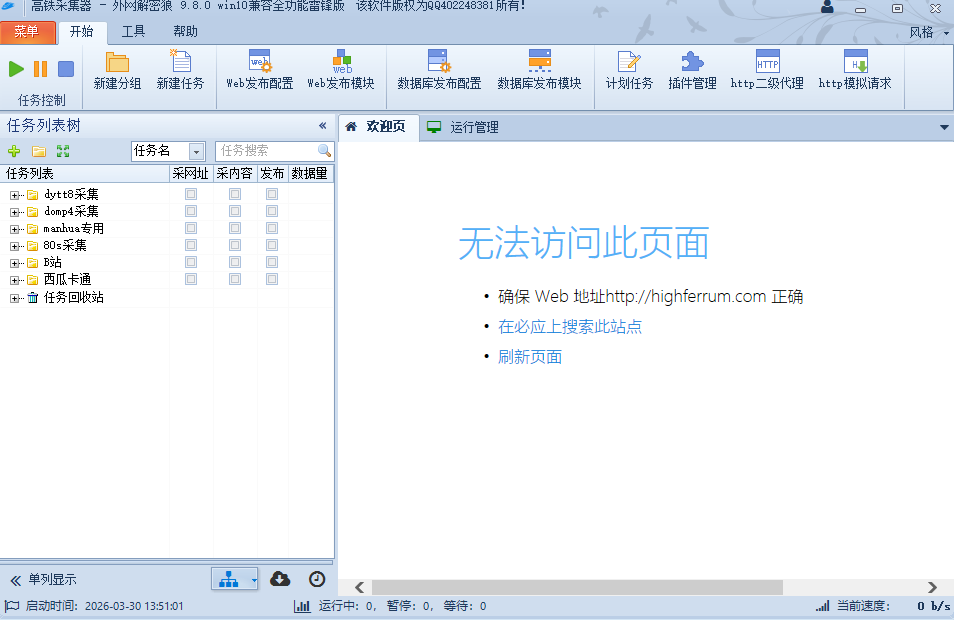
Task: Toggle 发布 checkbox for 西瓜卡通
Action: pyautogui.click(x=272, y=279)
